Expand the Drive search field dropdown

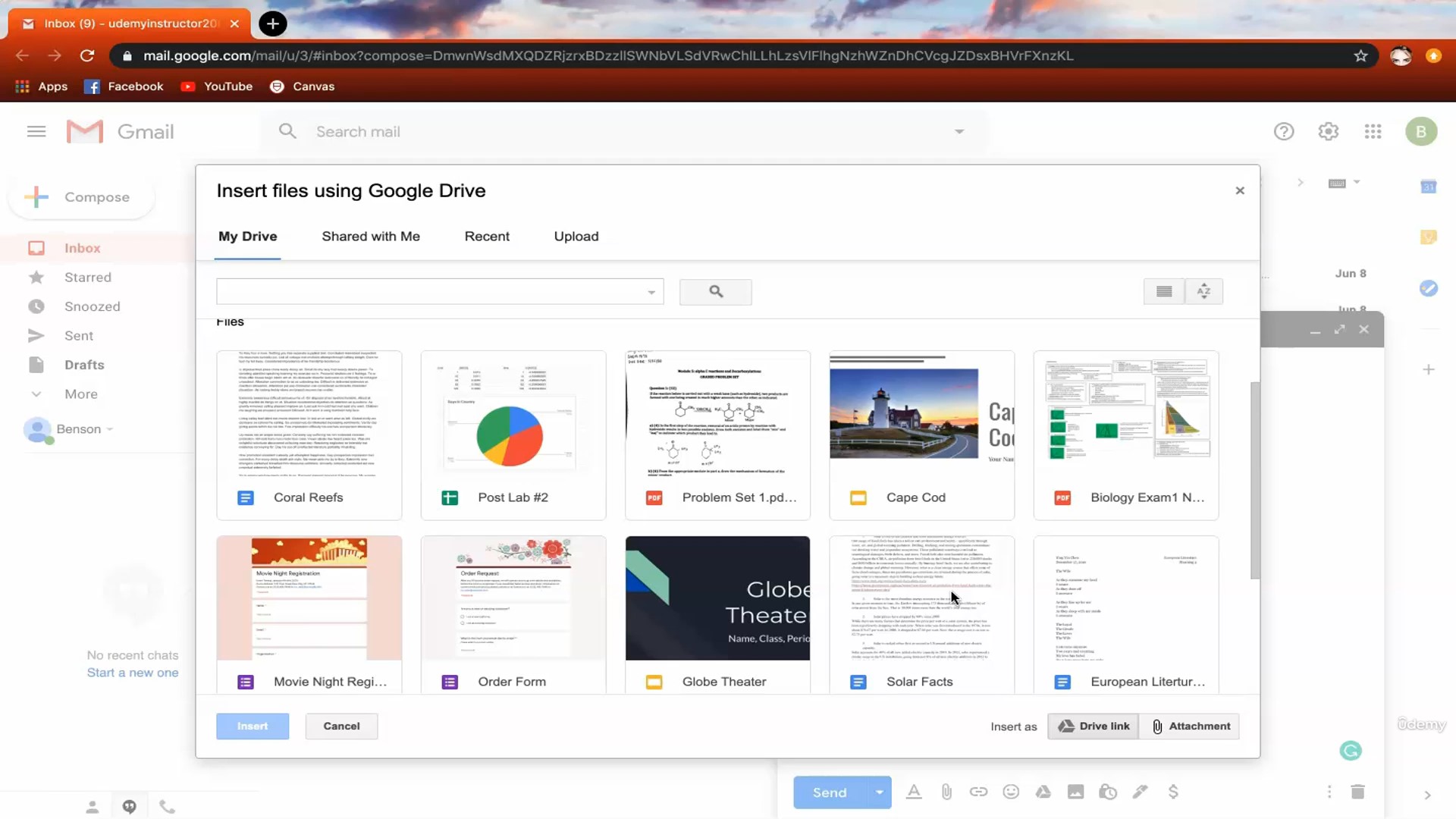click(651, 292)
